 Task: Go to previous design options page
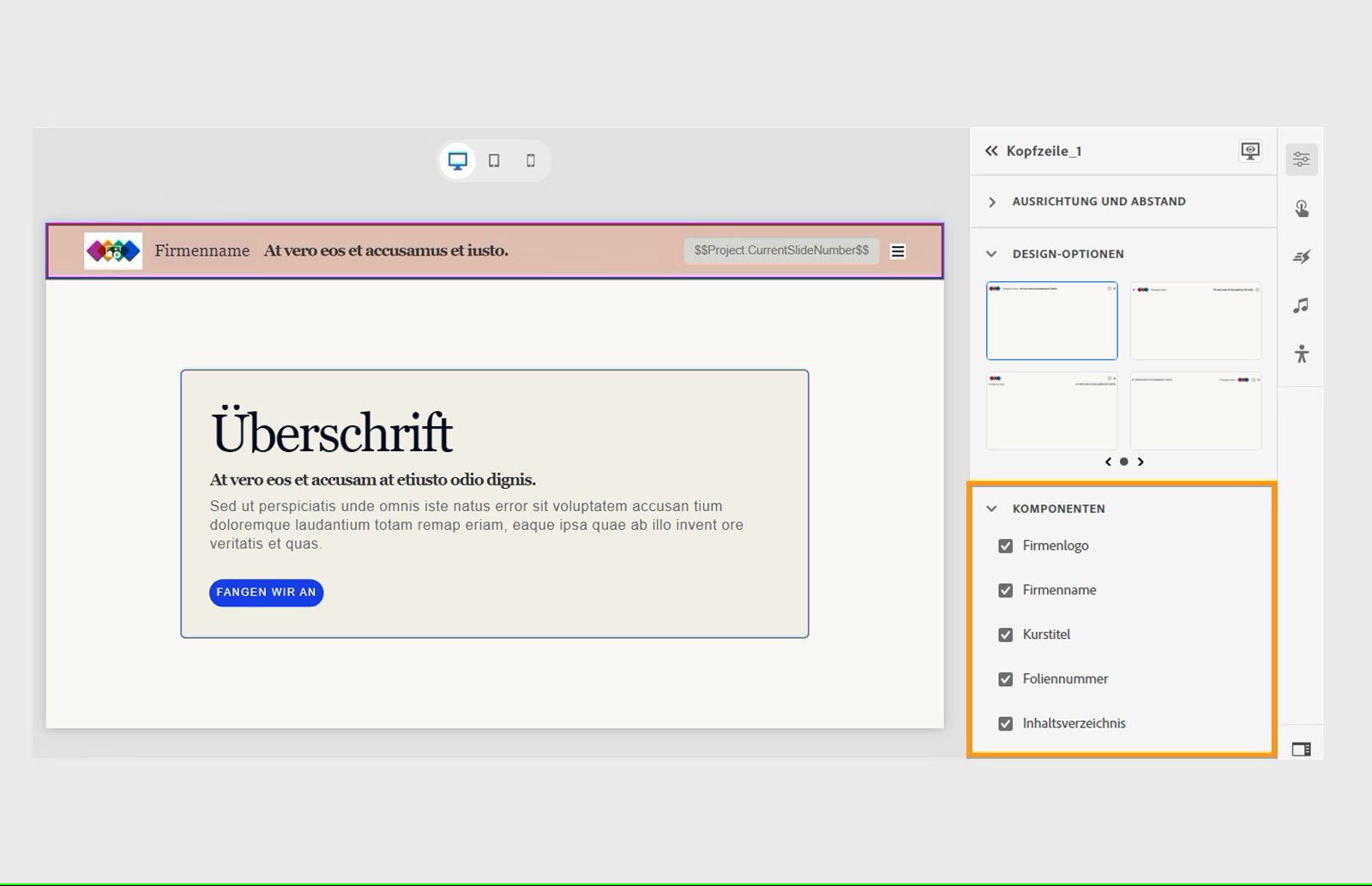click(1108, 461)
